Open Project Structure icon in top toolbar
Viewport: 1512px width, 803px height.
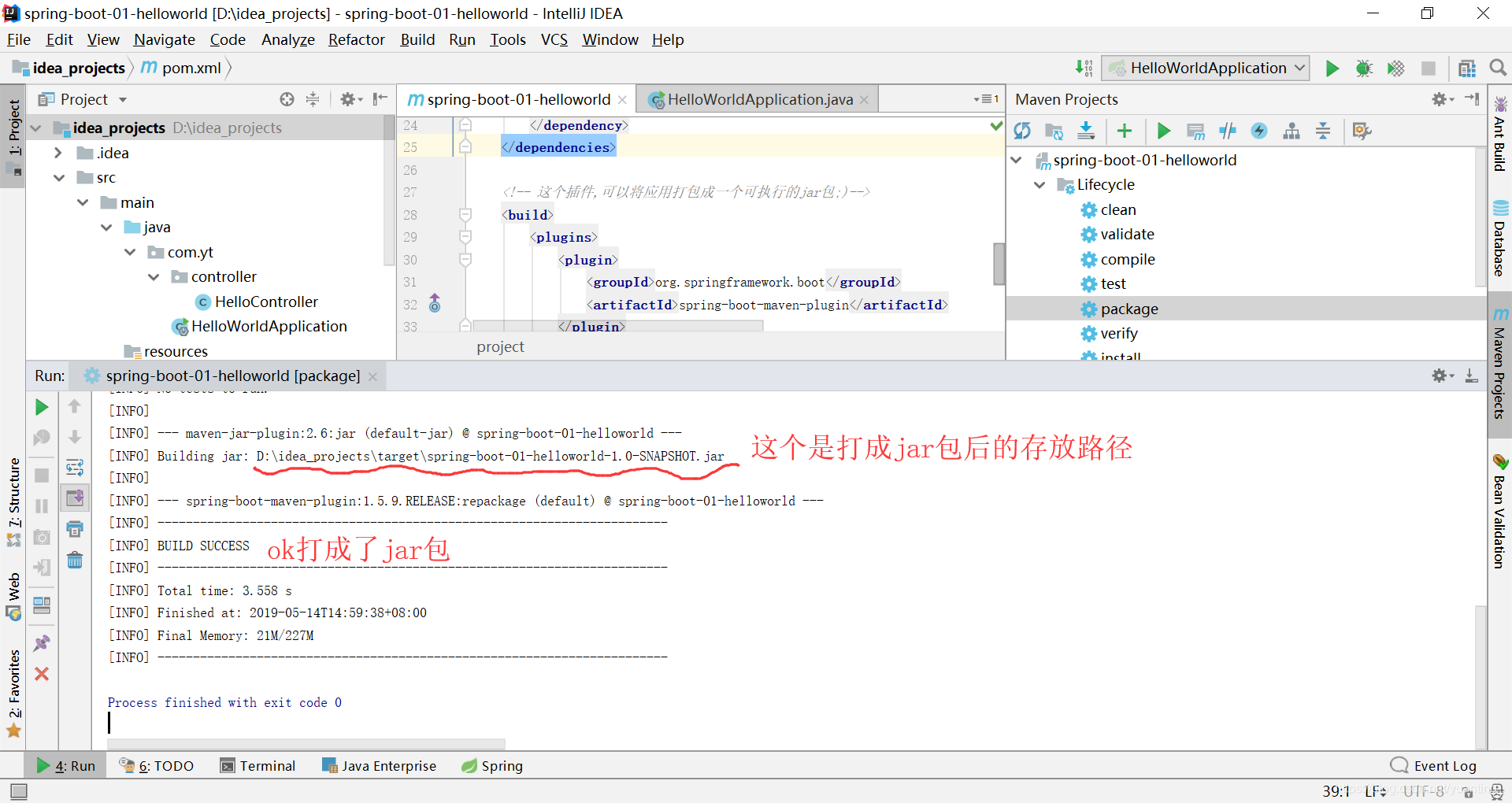1466,68
